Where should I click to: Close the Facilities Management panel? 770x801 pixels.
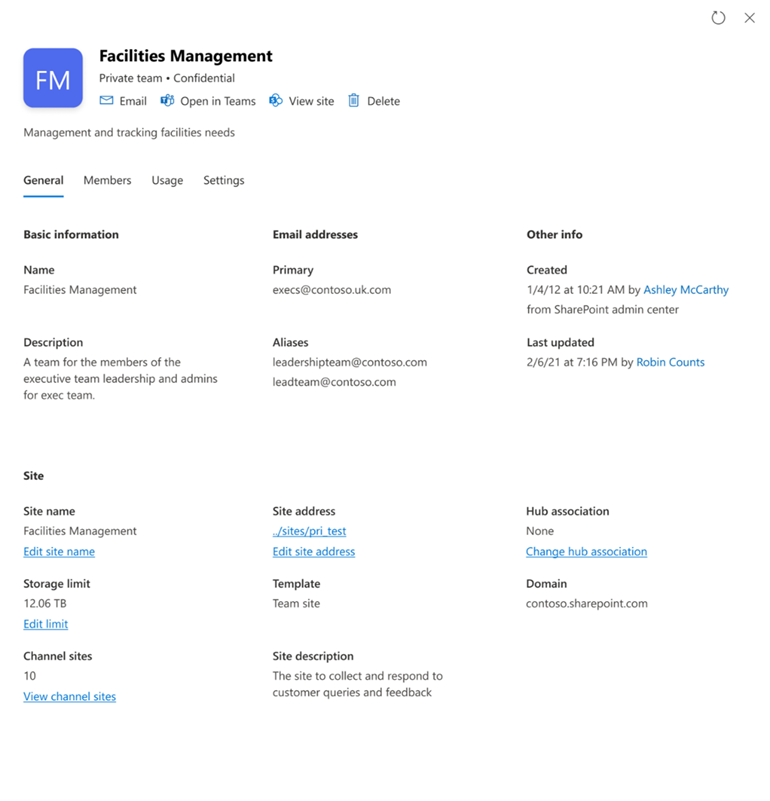click(749, 18)
